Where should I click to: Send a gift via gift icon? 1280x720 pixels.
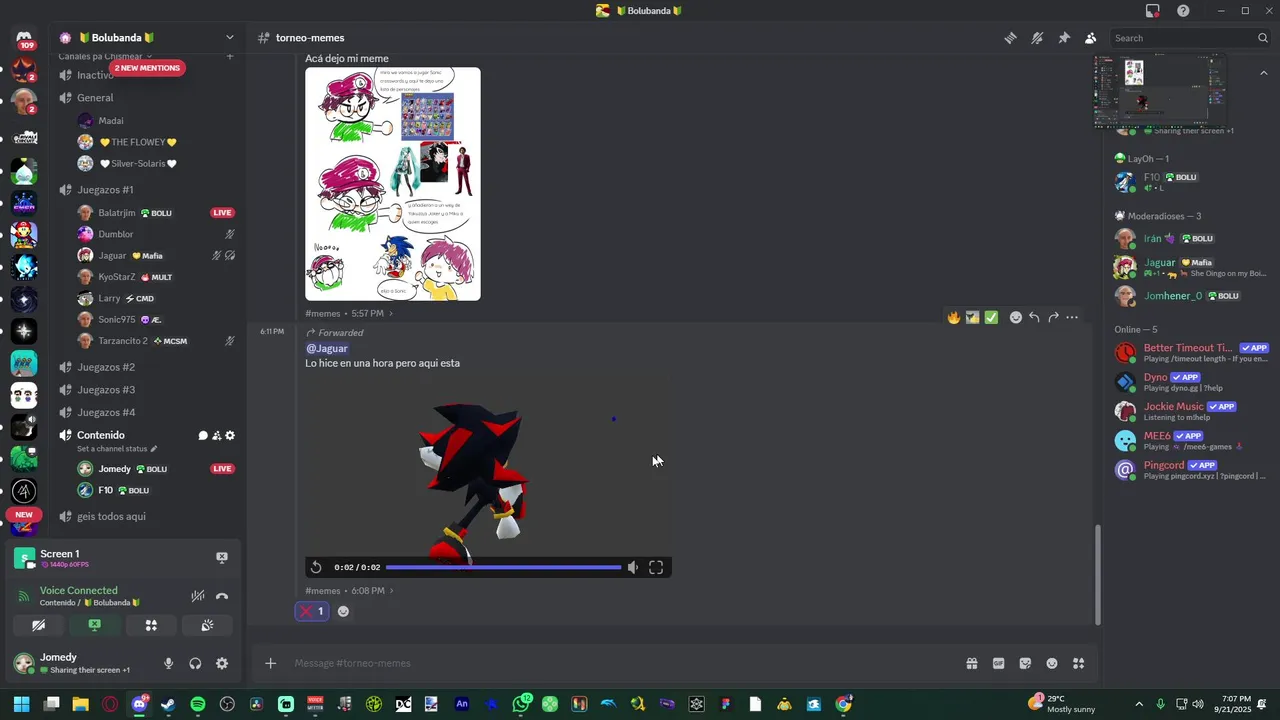click(x=971, y=663)
